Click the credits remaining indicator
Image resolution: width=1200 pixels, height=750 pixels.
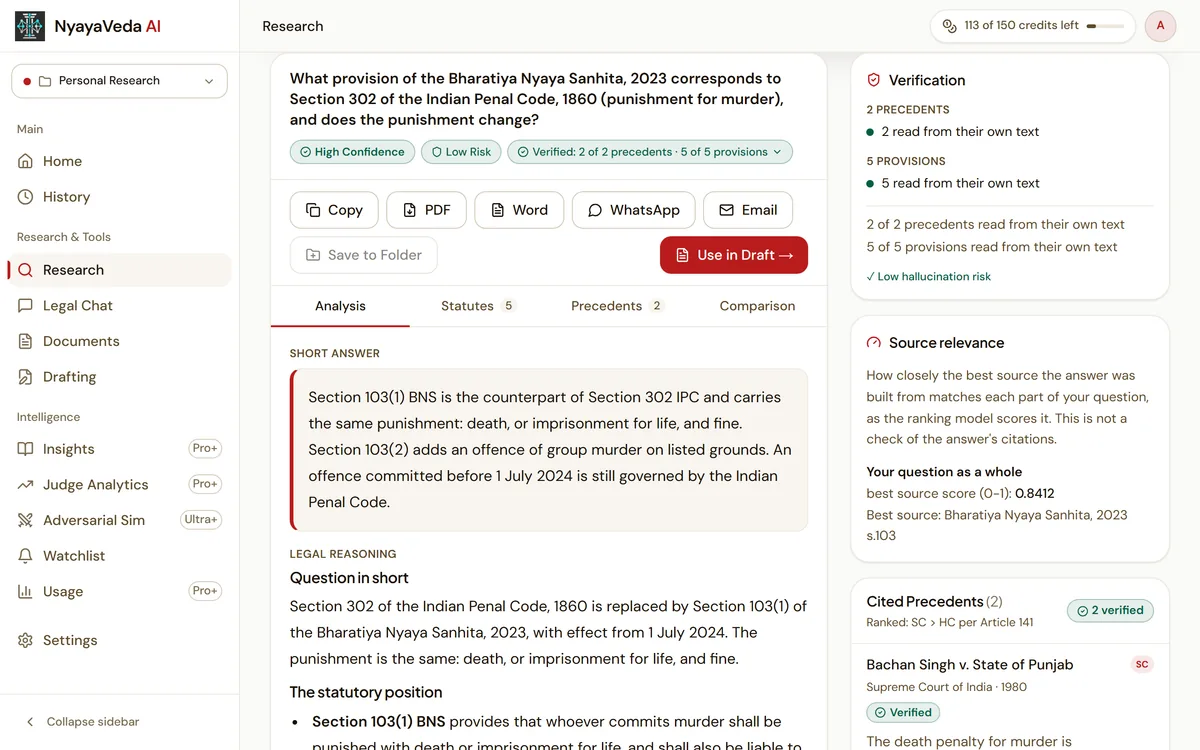pos(1032,26)
